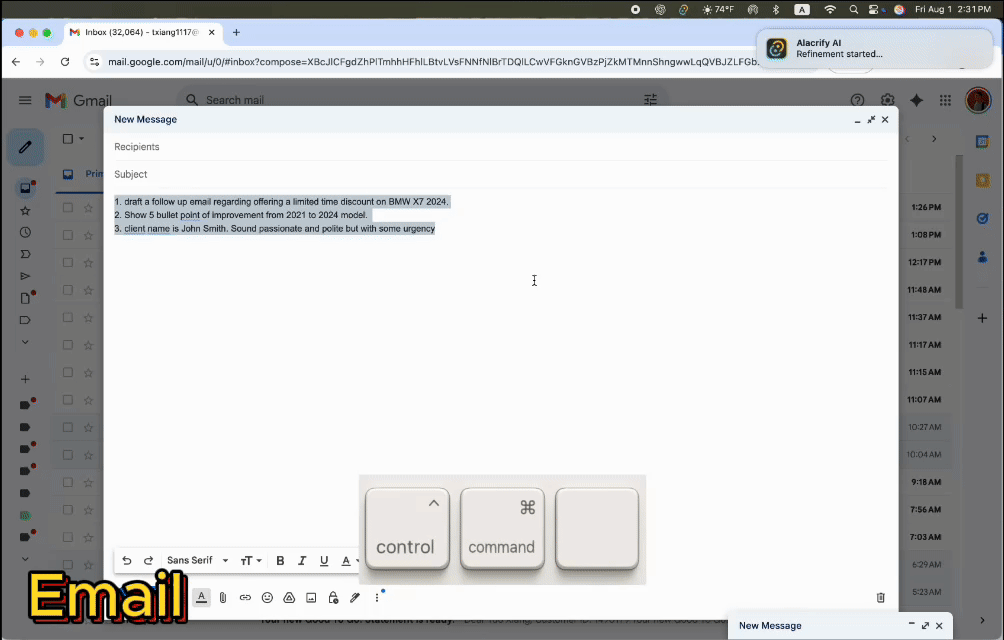Insert link using the chain icon
1004x640 pixels.
[x=245, y=598]
